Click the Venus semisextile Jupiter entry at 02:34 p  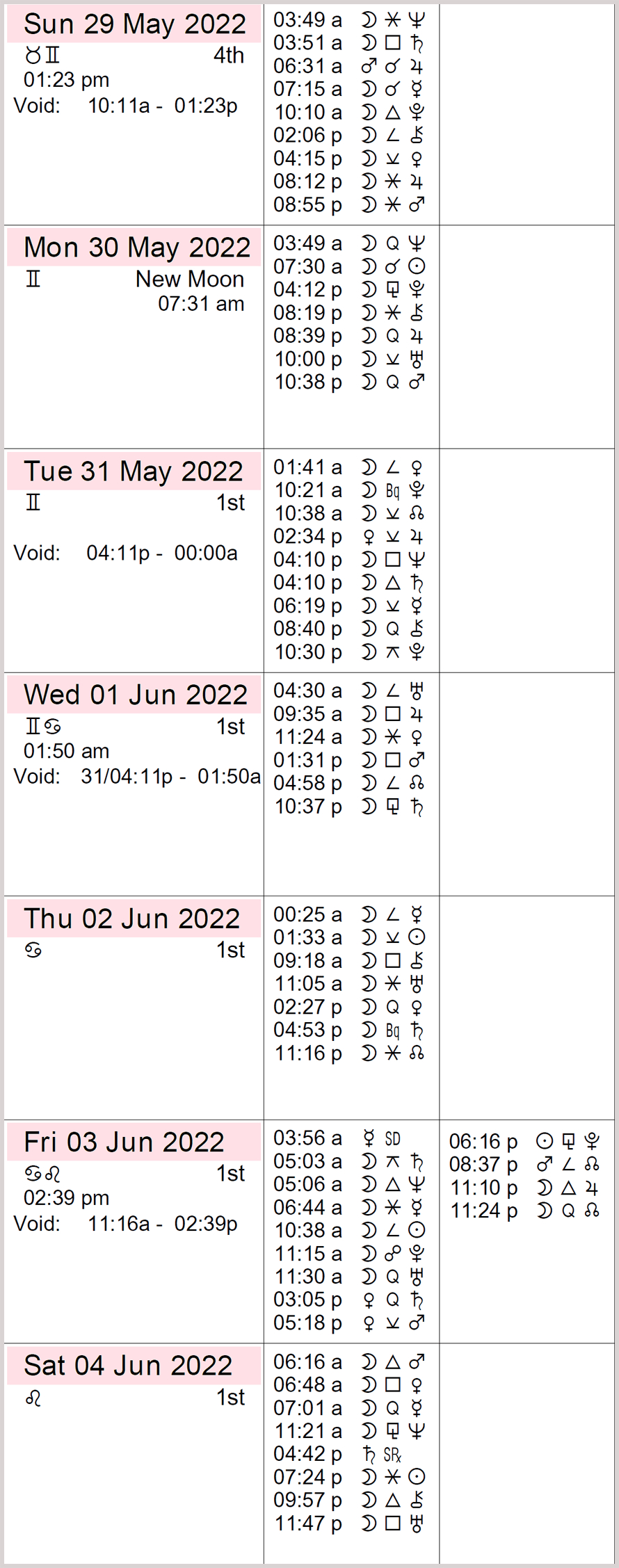tap(349, 537)
